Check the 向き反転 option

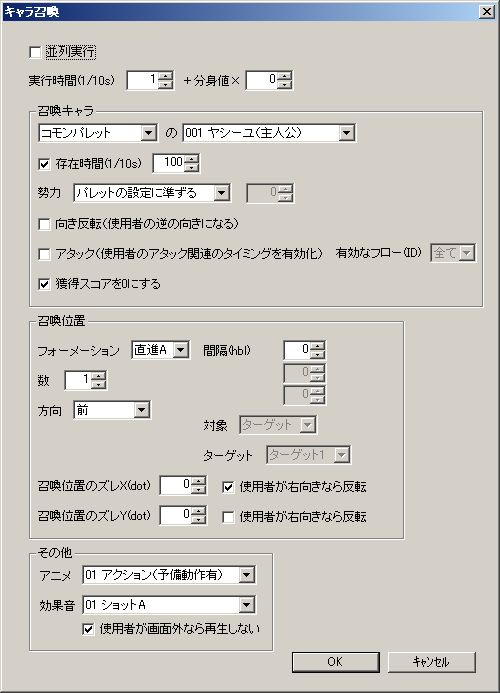click(44, 224)
